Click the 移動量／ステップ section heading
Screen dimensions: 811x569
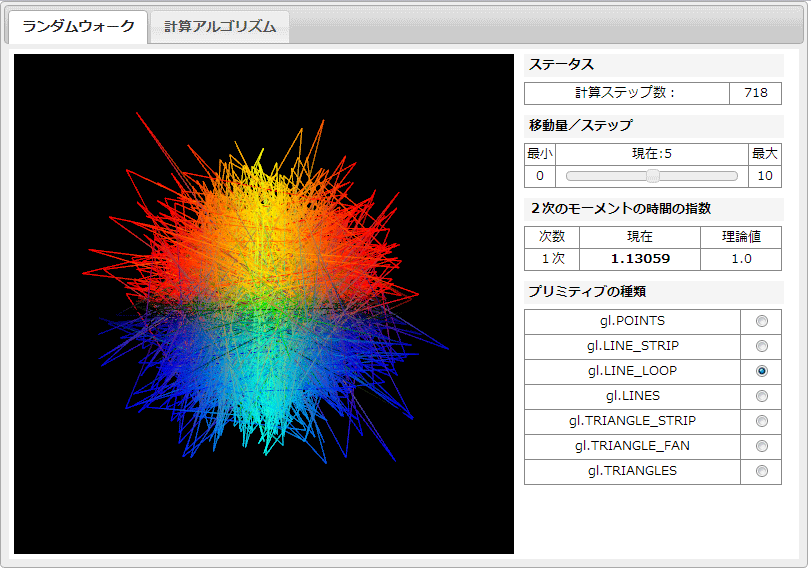pyautogui.click(x=580, y=125)
